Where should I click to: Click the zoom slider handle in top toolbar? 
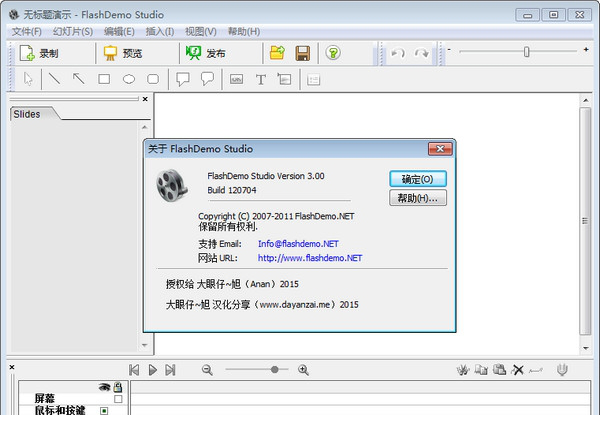coord(527,51)
